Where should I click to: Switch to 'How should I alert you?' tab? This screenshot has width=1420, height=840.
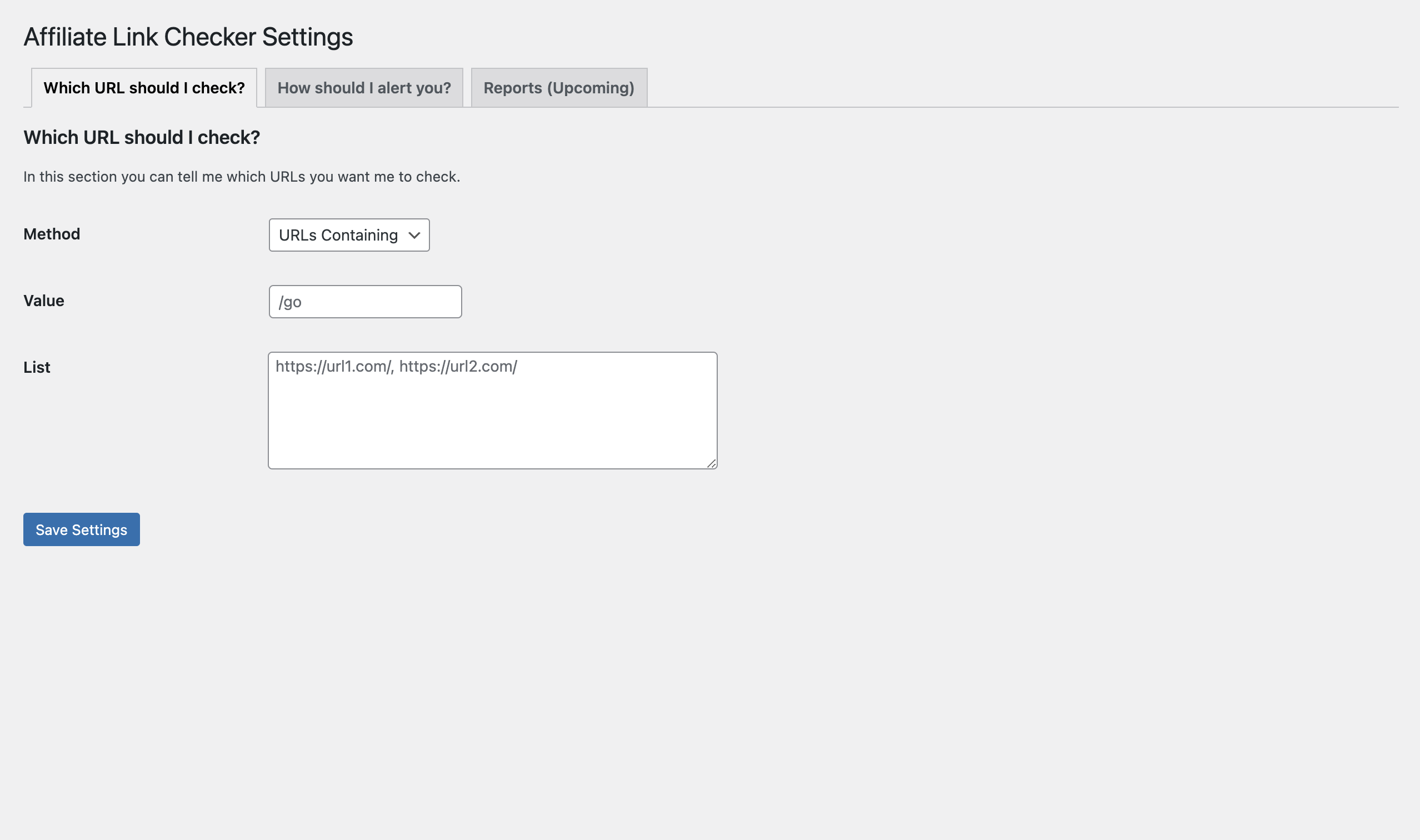tap(364, 88)
